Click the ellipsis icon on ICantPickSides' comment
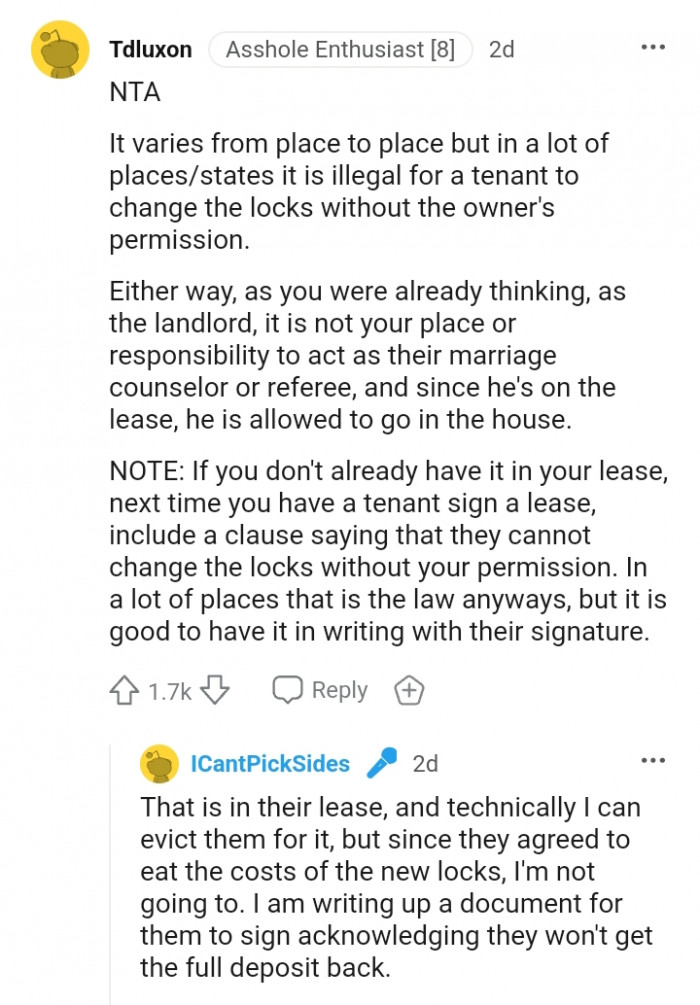This screenshot has width=700, height=1005. (654, 760)
